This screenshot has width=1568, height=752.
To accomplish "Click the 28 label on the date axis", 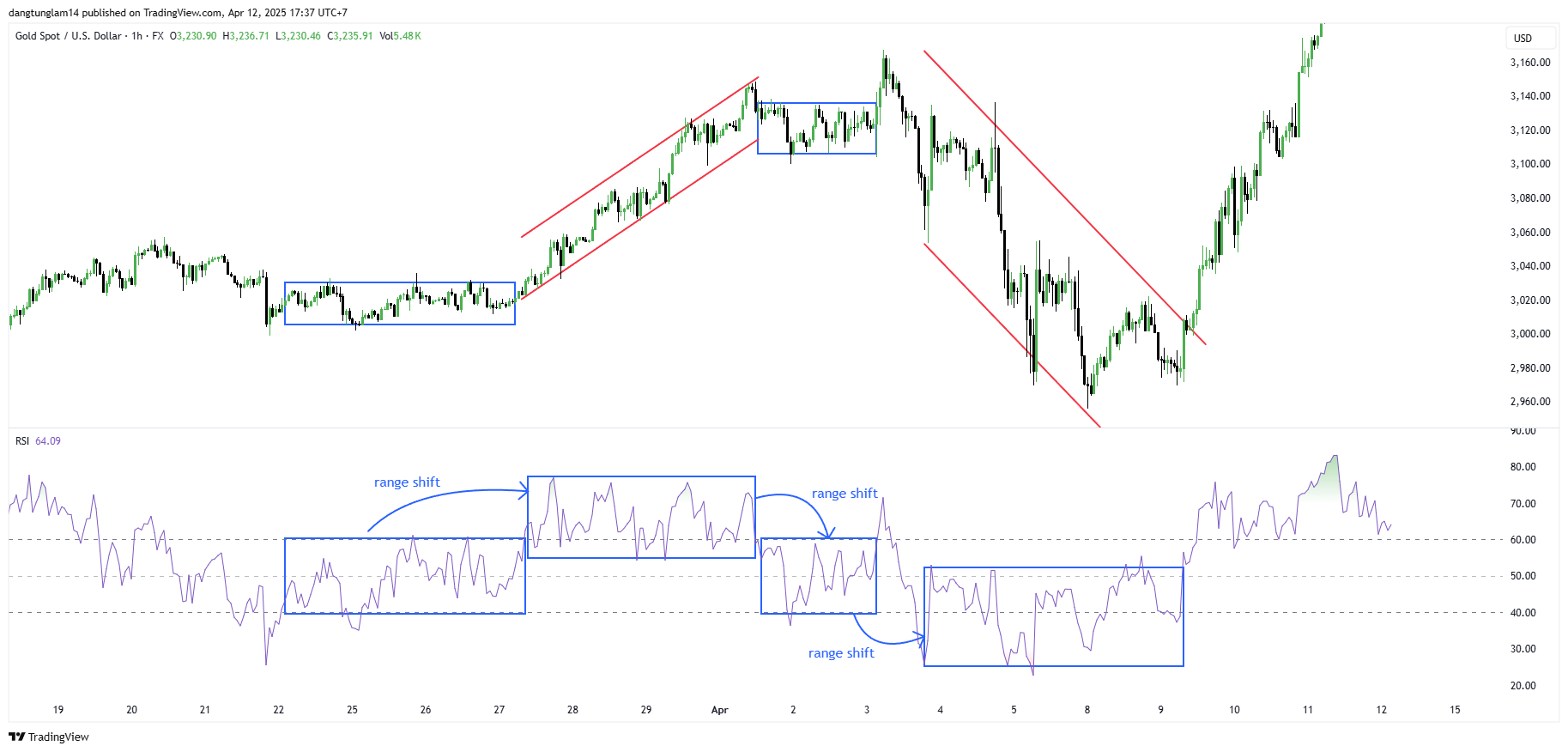I will click(x=572, y=710).
